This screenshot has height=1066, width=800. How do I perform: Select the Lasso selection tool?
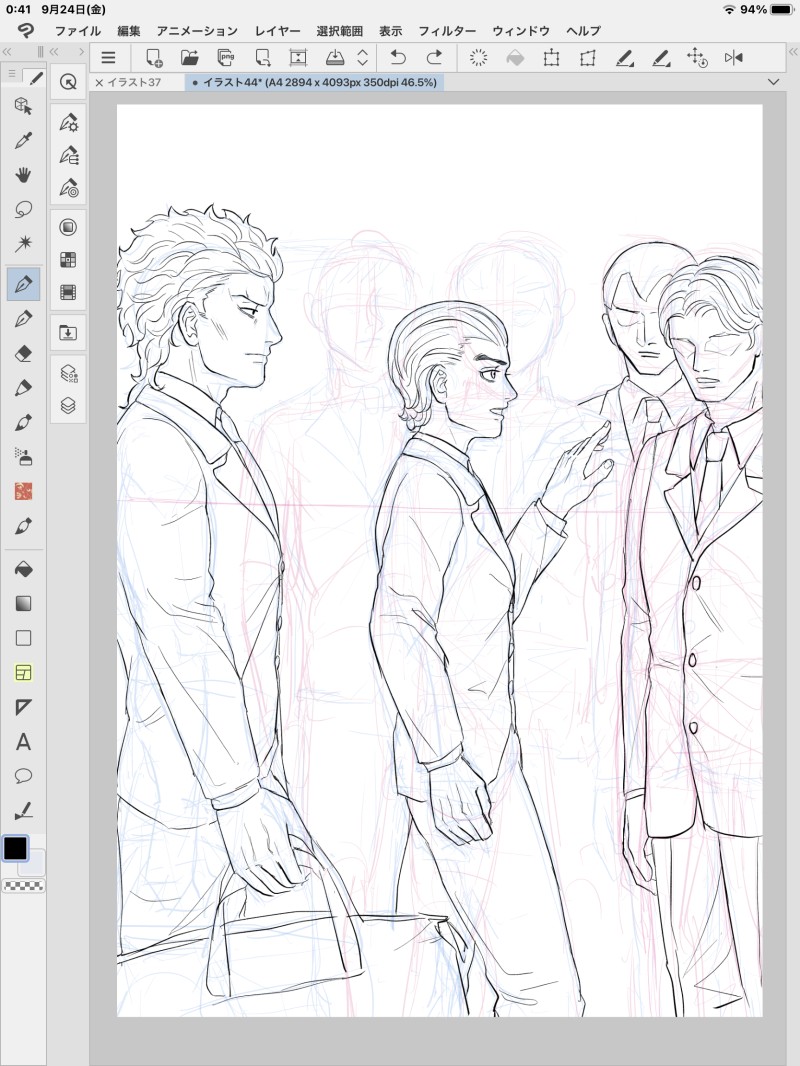(x=23, y=209)
